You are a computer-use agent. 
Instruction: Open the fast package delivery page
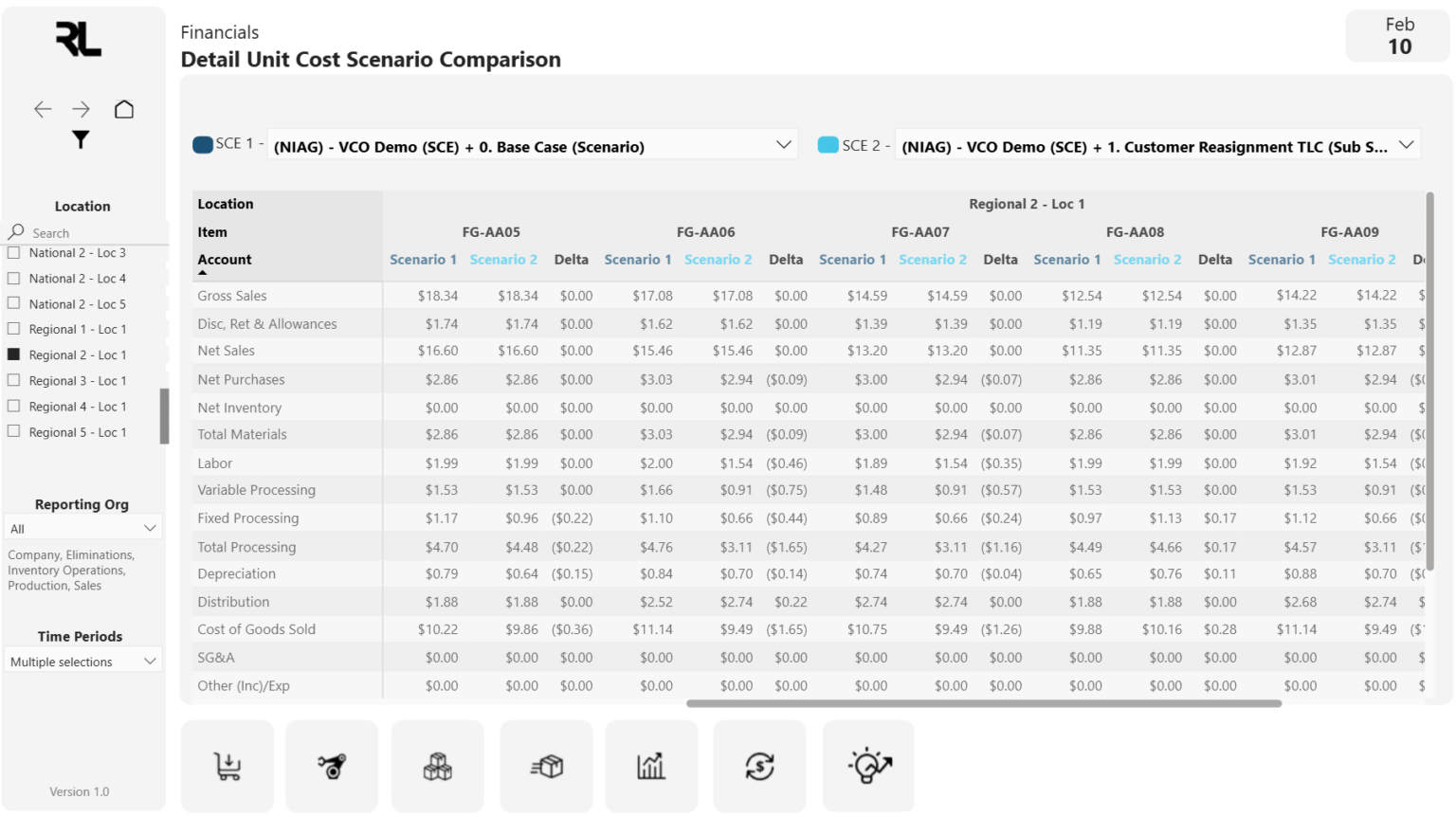[x=547, y=766]
